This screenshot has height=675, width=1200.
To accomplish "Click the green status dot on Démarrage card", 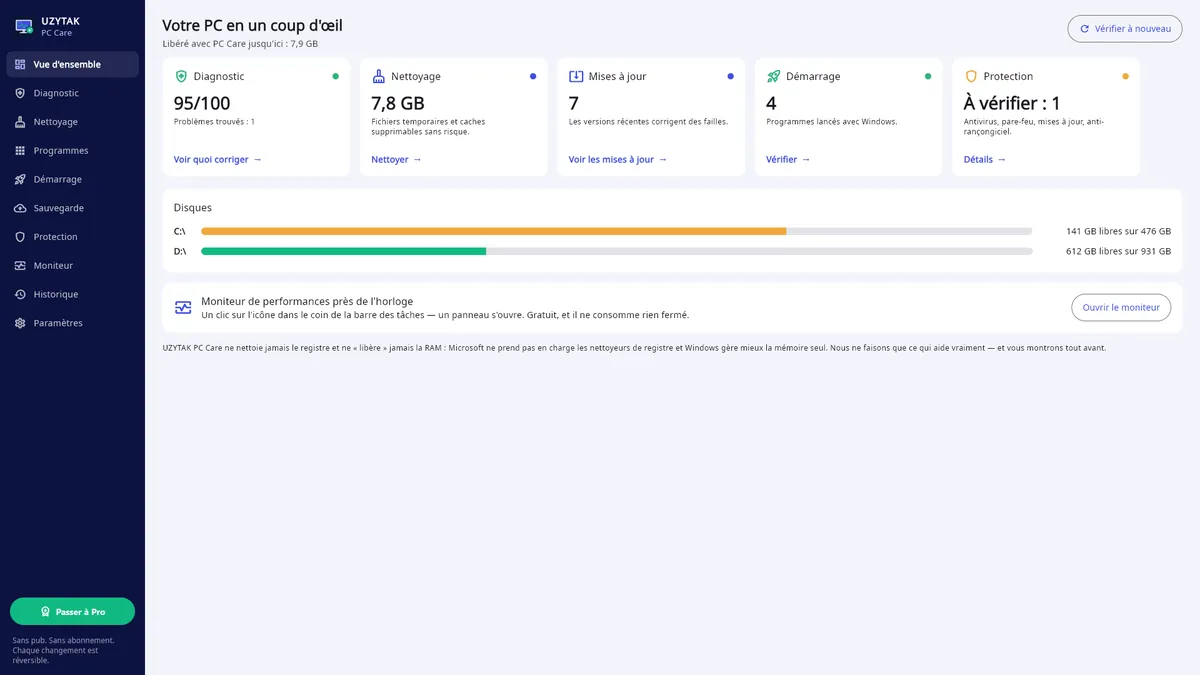I will 928,76.
